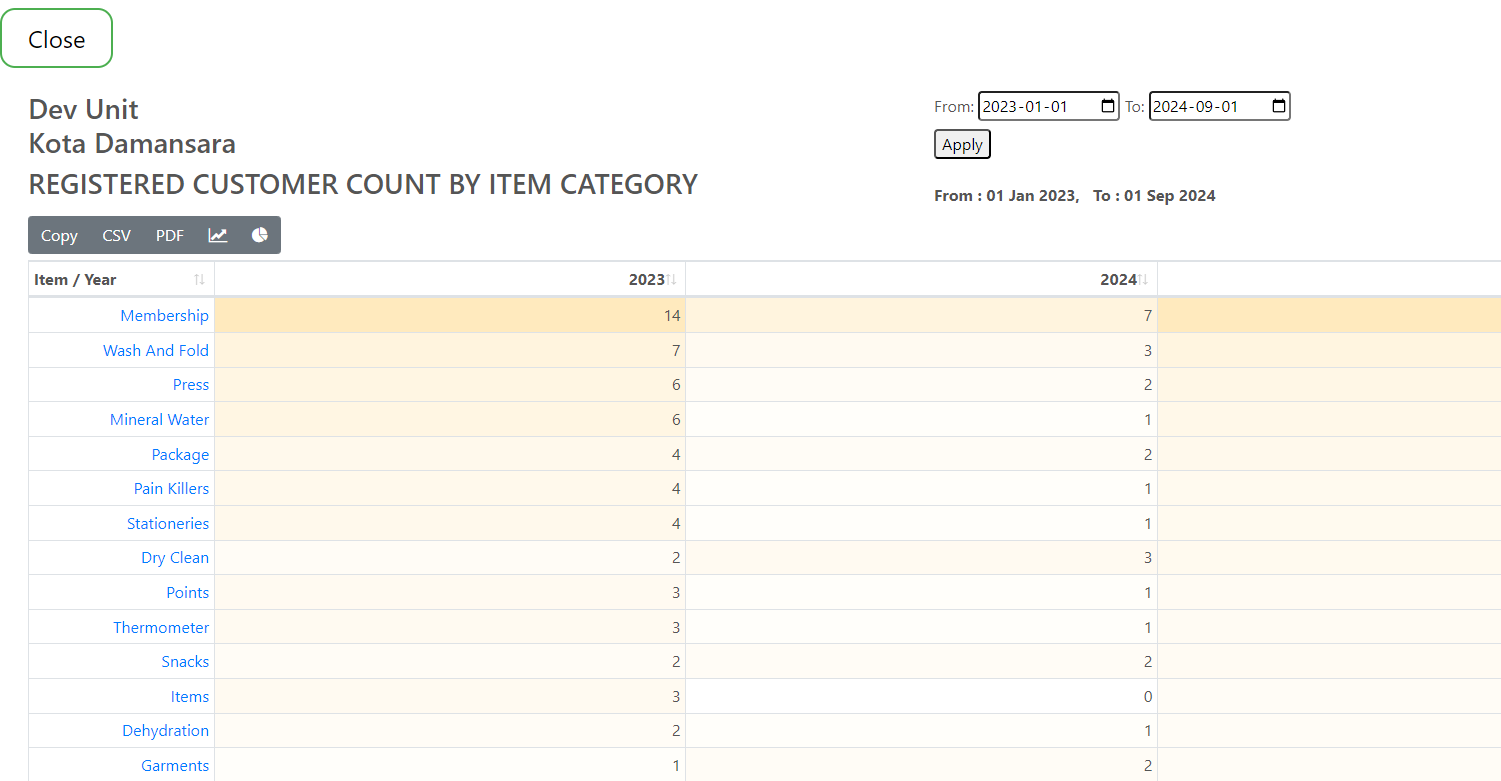Select the PDF export option

coord(169,235)
